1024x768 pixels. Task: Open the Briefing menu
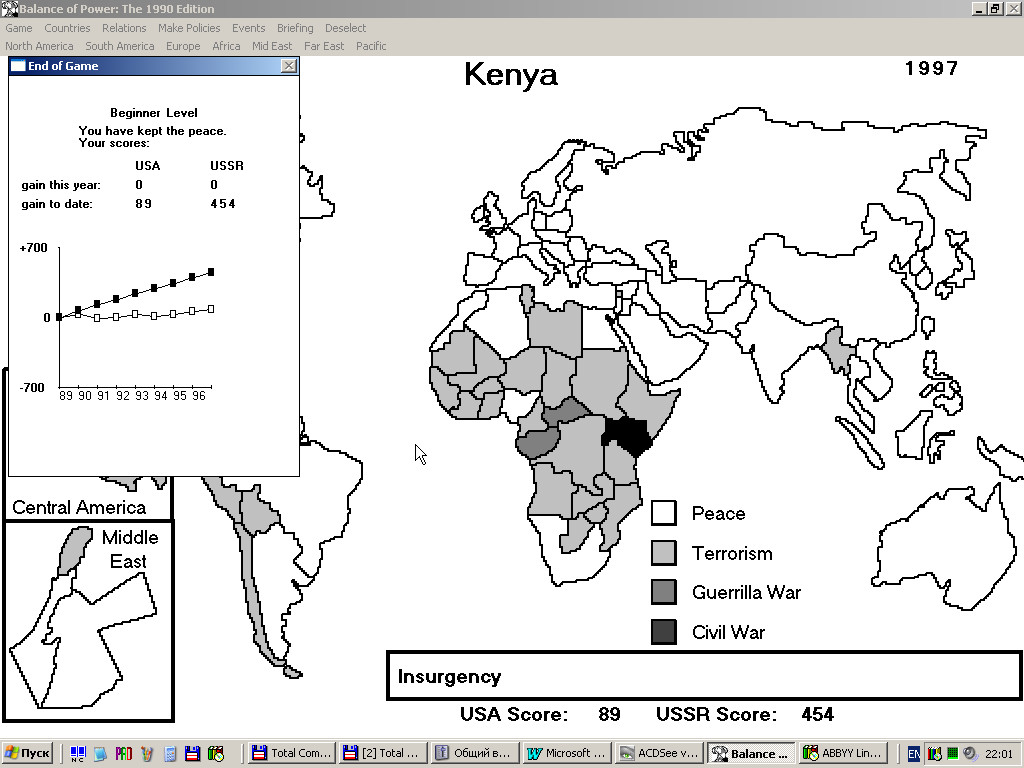pyautogui.click(x=295, y=28)
